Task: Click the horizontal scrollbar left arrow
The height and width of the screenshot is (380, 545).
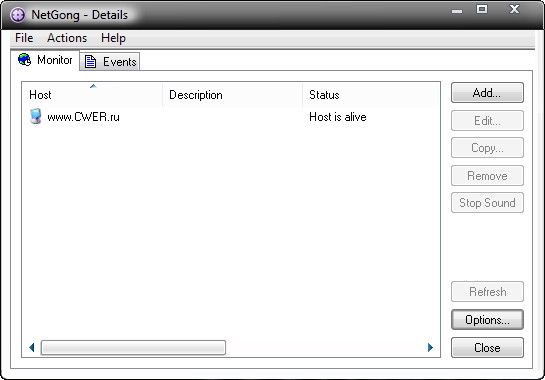Action: pos(32,347)
